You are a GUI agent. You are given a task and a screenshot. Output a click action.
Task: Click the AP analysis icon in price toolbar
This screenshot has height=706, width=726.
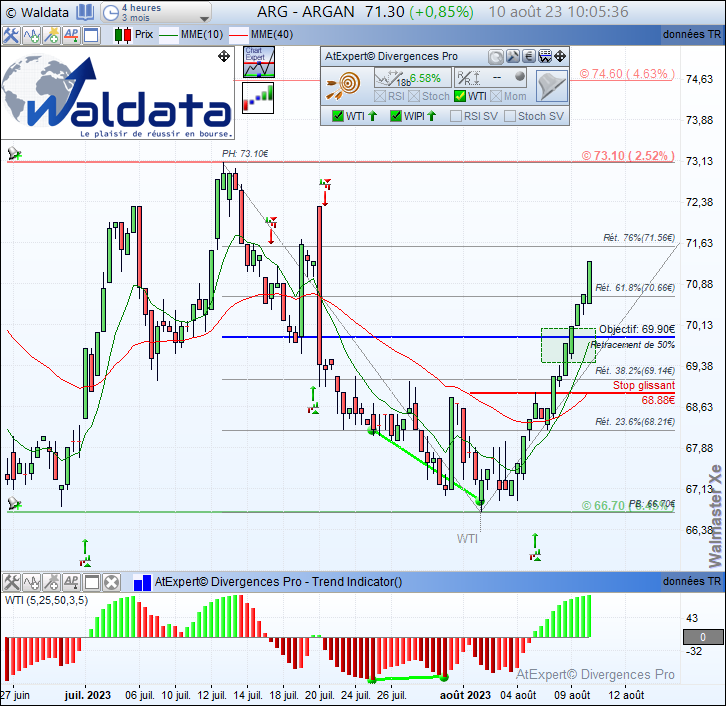click(x=71, y=35)
